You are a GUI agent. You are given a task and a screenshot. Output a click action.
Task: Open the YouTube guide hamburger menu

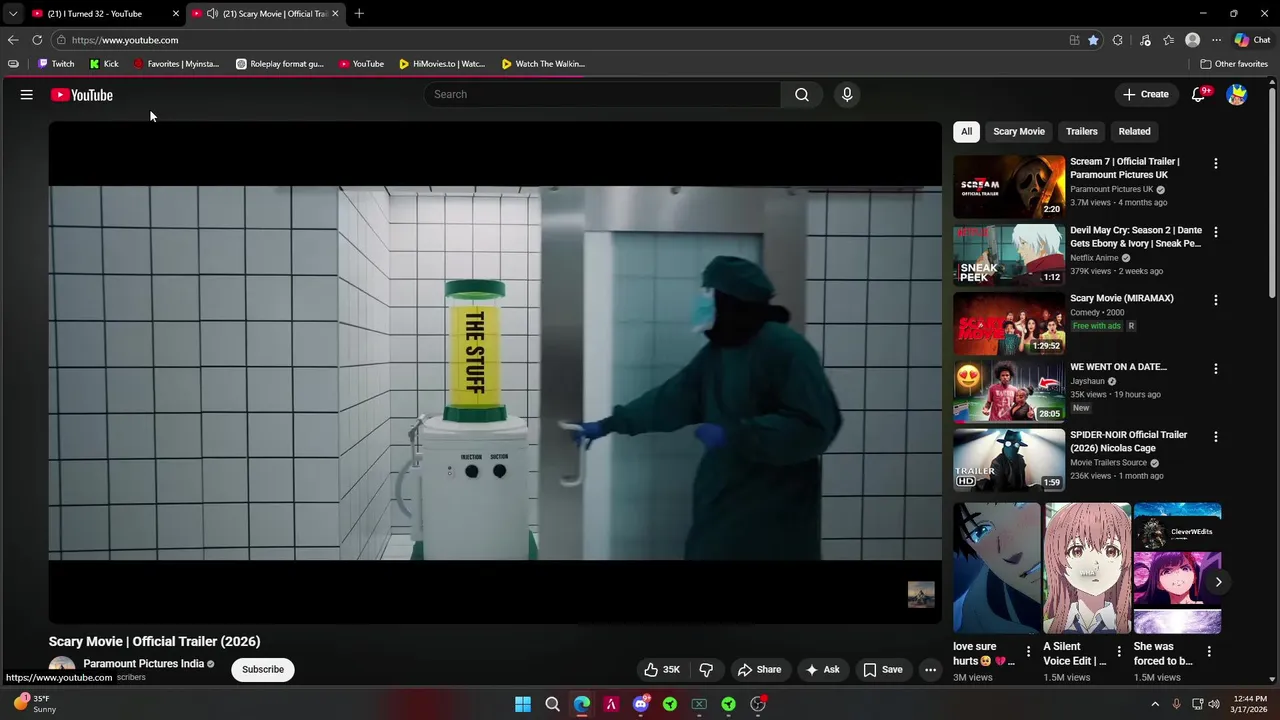pos(27,95)
